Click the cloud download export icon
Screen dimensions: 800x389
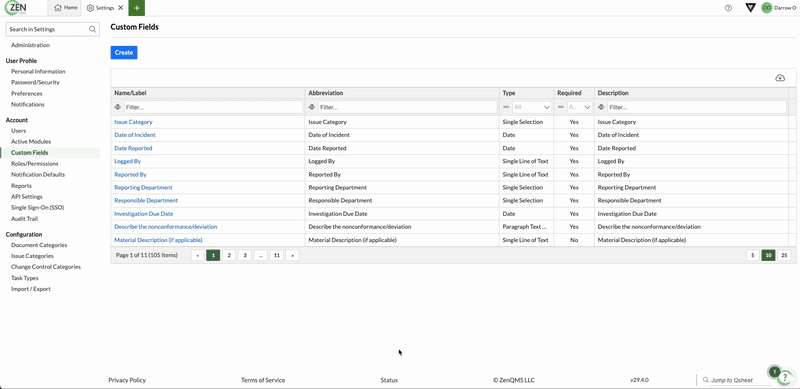[780, 78]
